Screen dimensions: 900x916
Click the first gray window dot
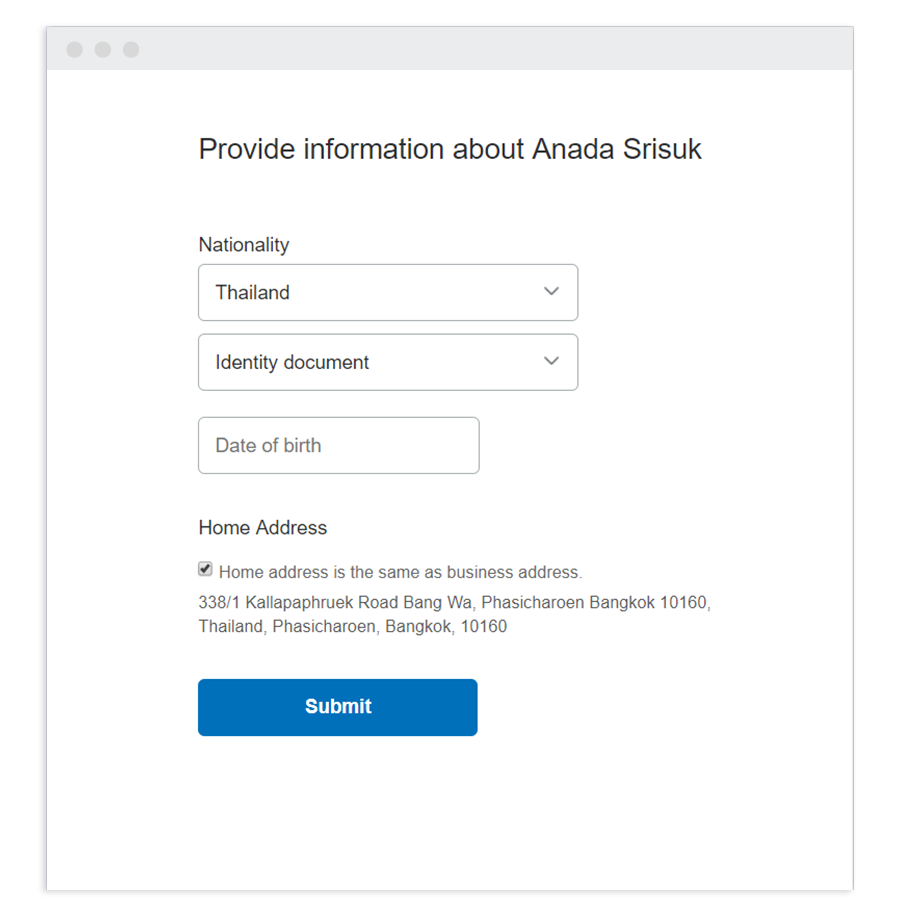click(x=75, y=50)
